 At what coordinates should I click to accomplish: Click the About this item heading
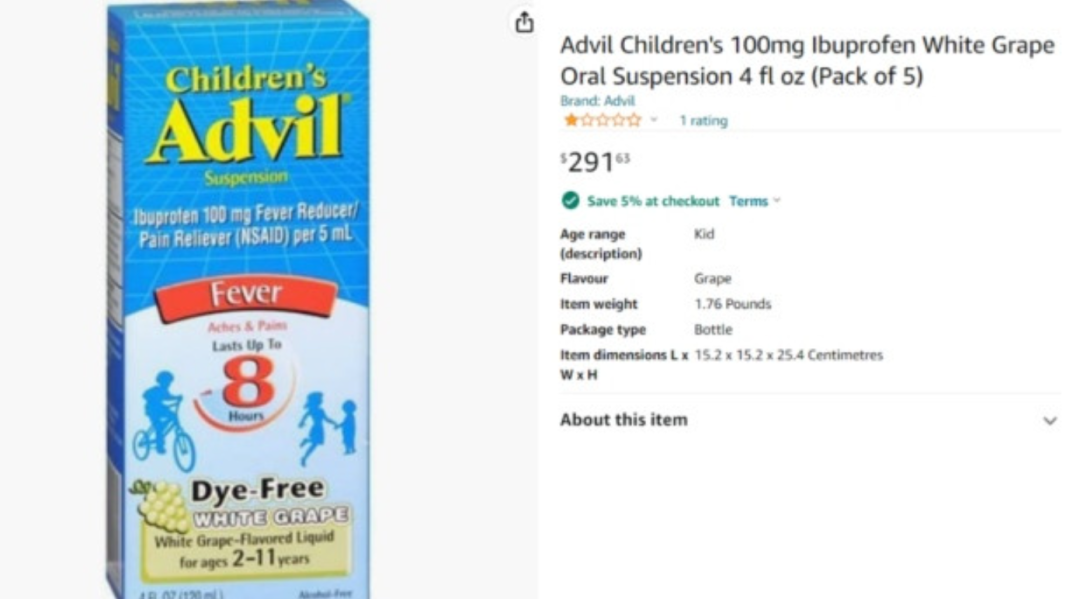click(623, 420)
